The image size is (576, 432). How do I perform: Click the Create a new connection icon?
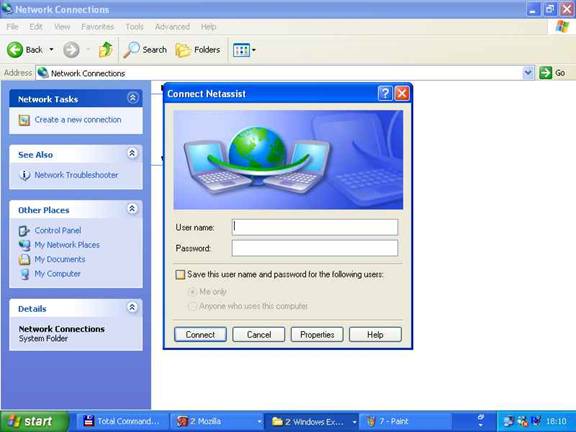[x=24, y=120]
